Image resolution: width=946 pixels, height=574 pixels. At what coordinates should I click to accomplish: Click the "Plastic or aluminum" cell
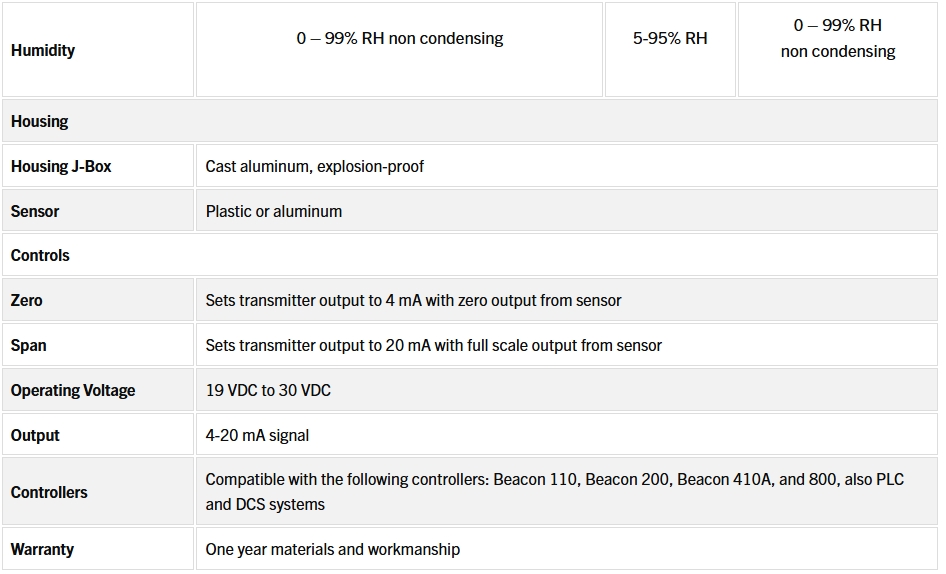(x=273, y=211)
